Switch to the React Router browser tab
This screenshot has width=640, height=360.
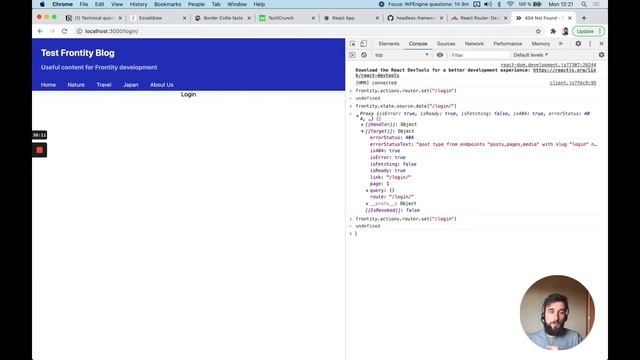click(x=479, y=18)
